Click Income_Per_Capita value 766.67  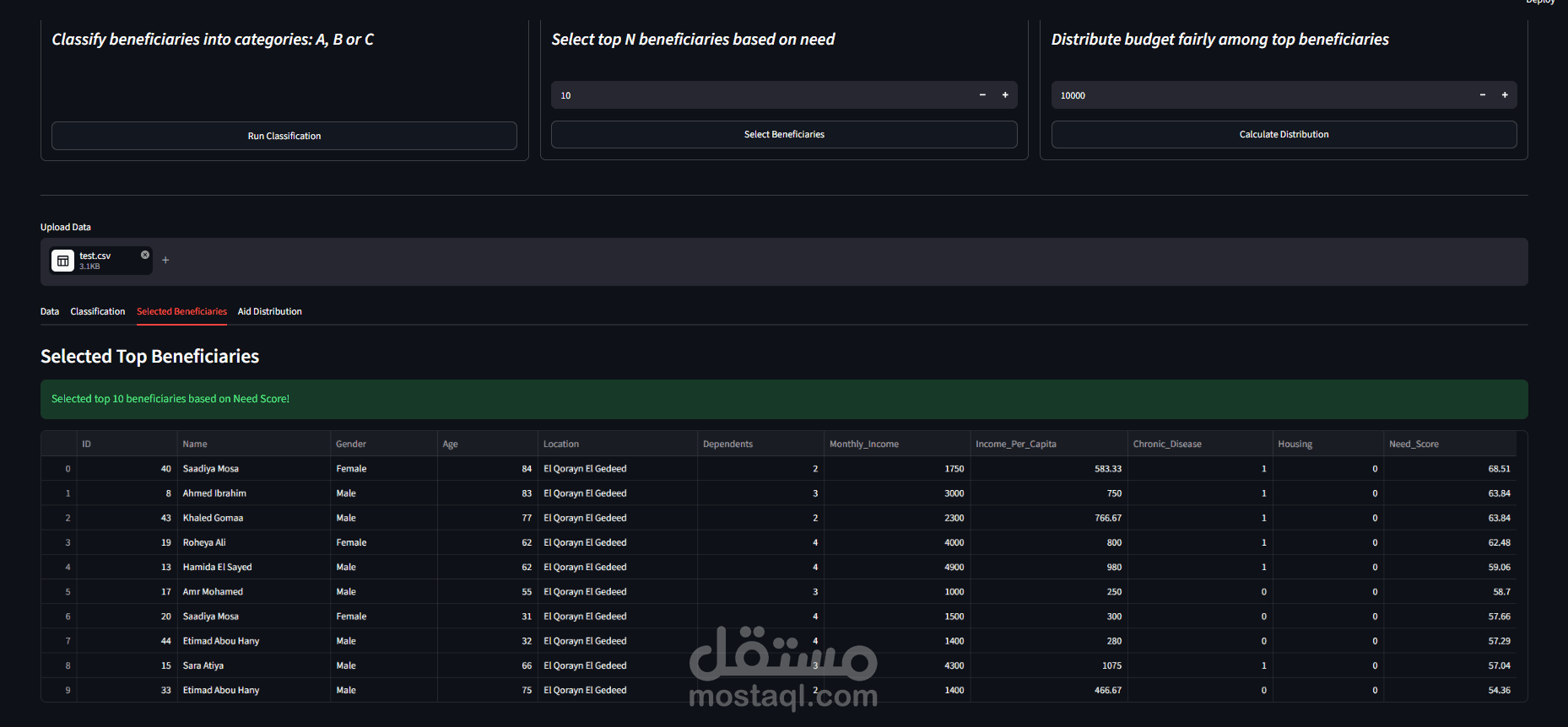(1049, 518)
